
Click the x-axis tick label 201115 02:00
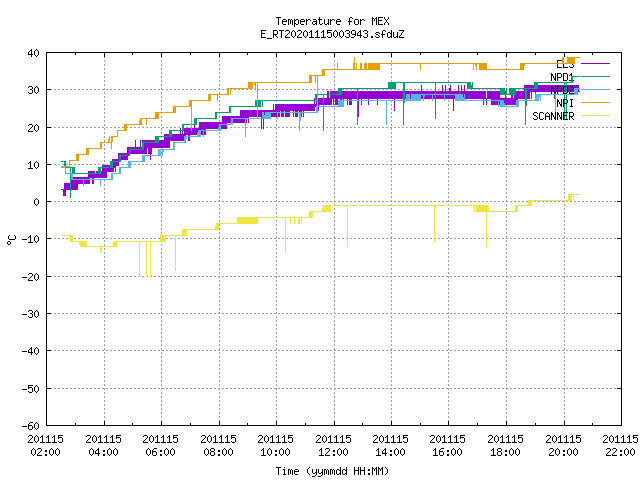pyautogui.click(x=46, y=446)
